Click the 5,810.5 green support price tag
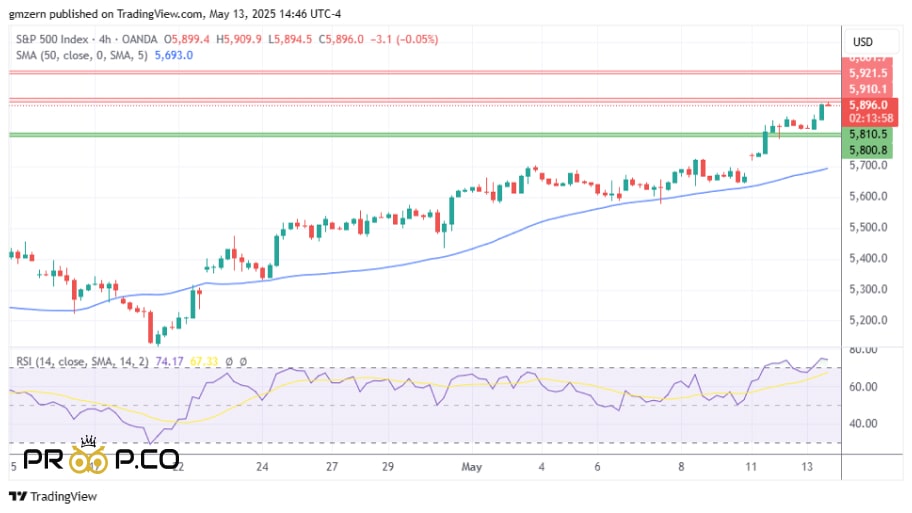This screenshot has width=912, height=513. [868, 134]
